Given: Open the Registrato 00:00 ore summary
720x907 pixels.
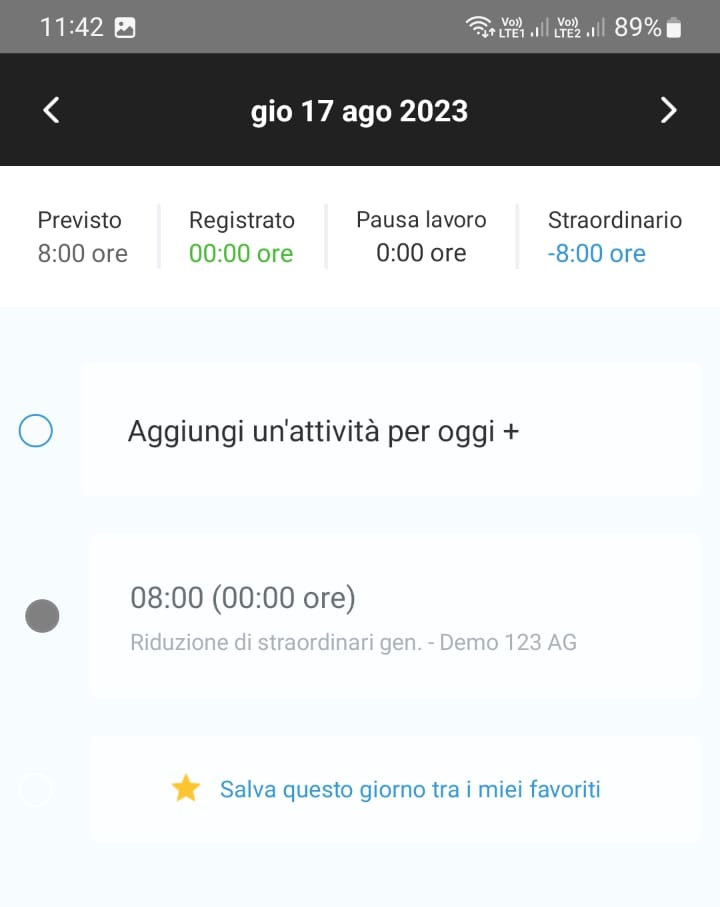Looking at the screenshot, I should tap(242, 237).
